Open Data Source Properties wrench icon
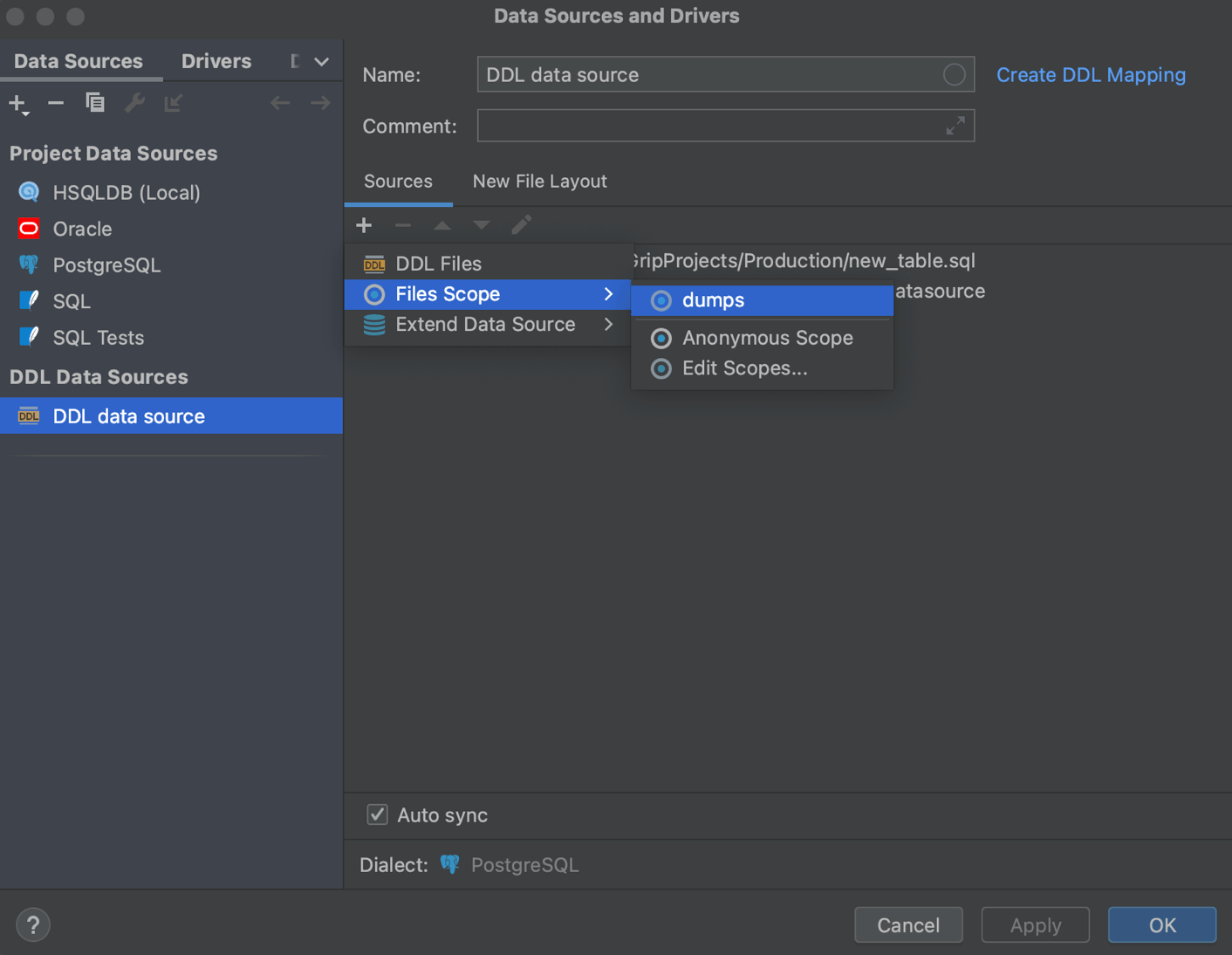Viewport: 1232px width, 955px height. (x=133, y=102)
